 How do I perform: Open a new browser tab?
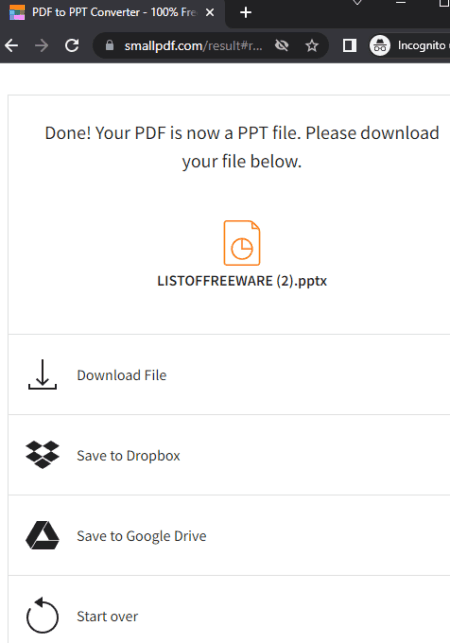click(x=246, y=12)
